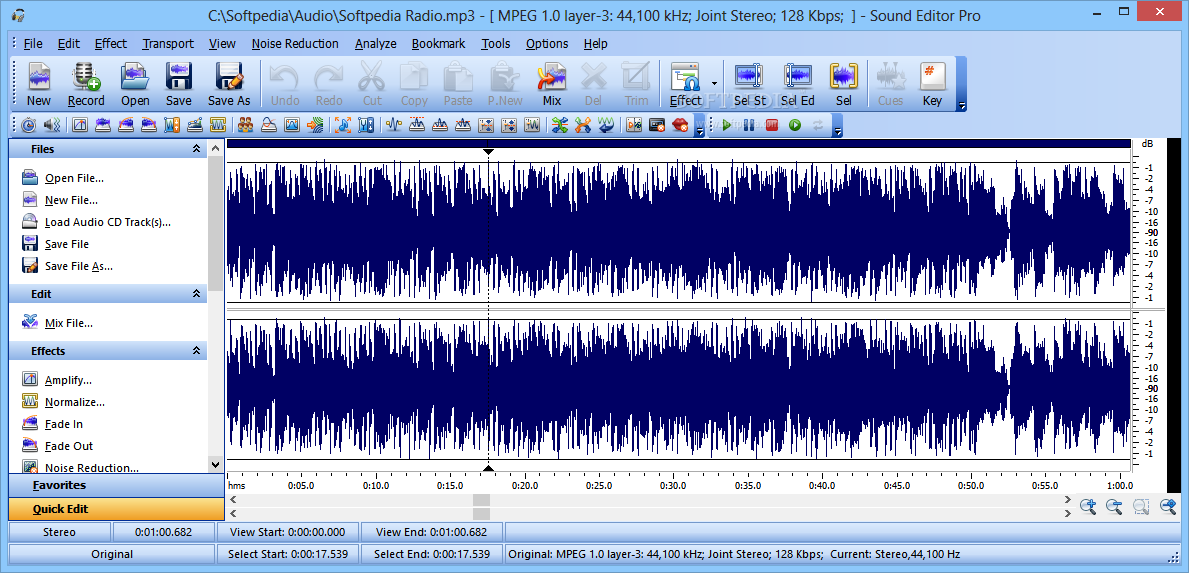Open the Noise Reduction menu
The width and height of the screenshot is (1189, 573).
click(x=295, y=44)
